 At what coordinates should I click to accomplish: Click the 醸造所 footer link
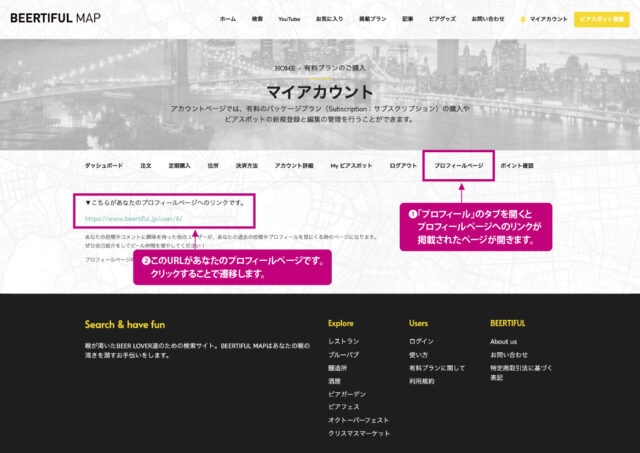tap(338, 368)
